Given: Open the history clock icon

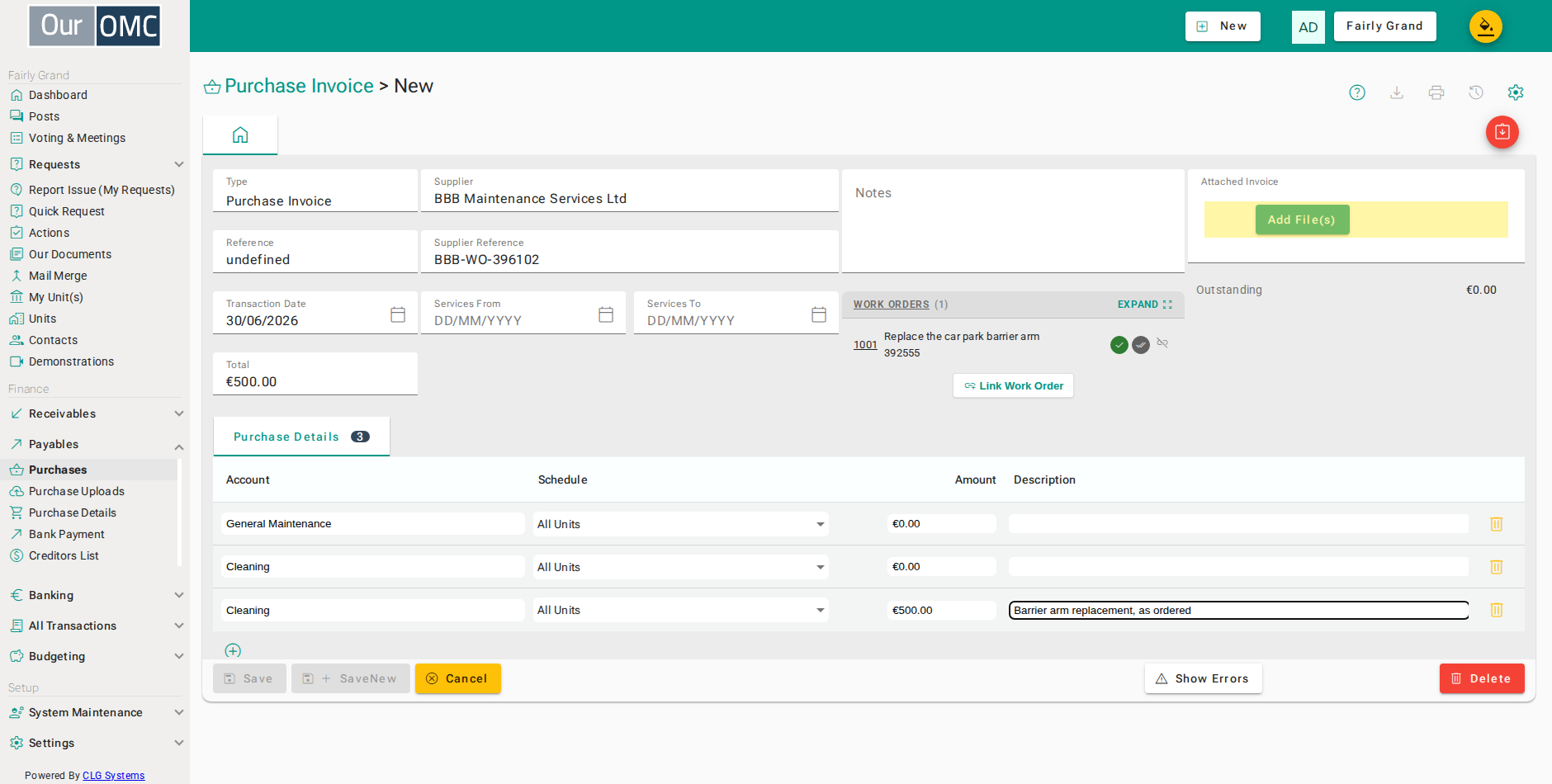Looking at the screenshot, I should click(x=1476, y=92).
